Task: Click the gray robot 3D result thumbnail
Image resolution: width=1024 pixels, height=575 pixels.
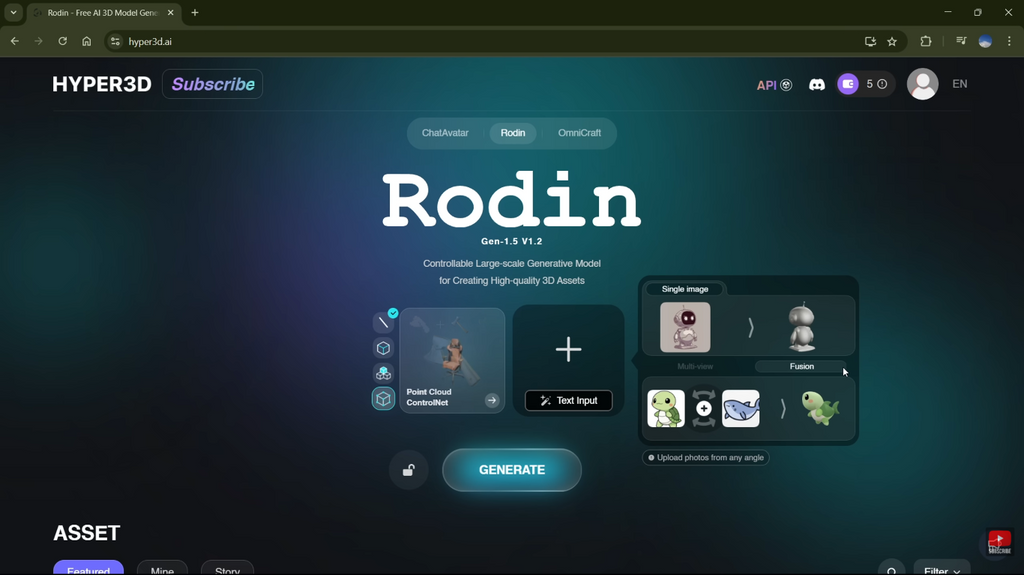Action: [801, 327]
